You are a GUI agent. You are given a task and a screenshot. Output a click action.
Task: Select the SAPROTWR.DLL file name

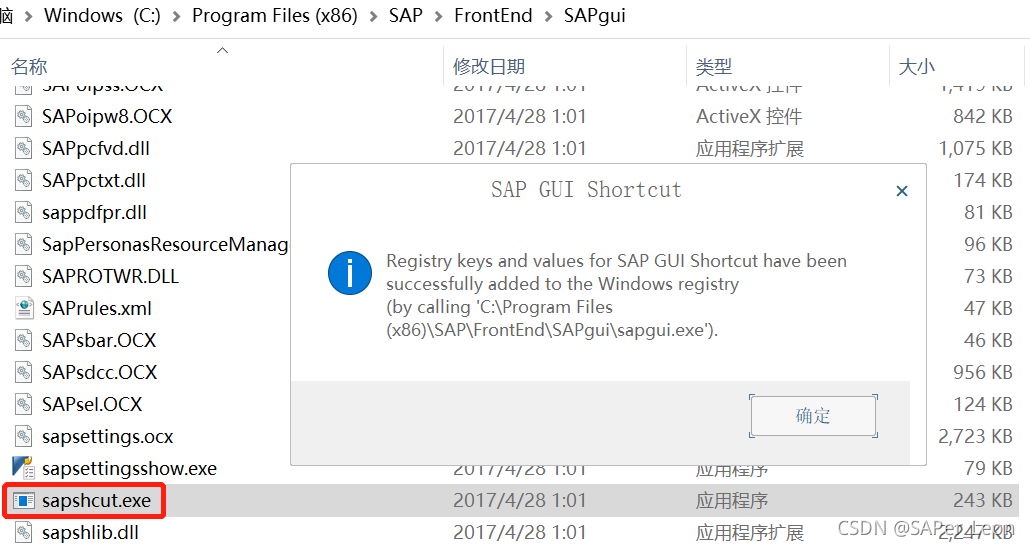coord(110,277)
